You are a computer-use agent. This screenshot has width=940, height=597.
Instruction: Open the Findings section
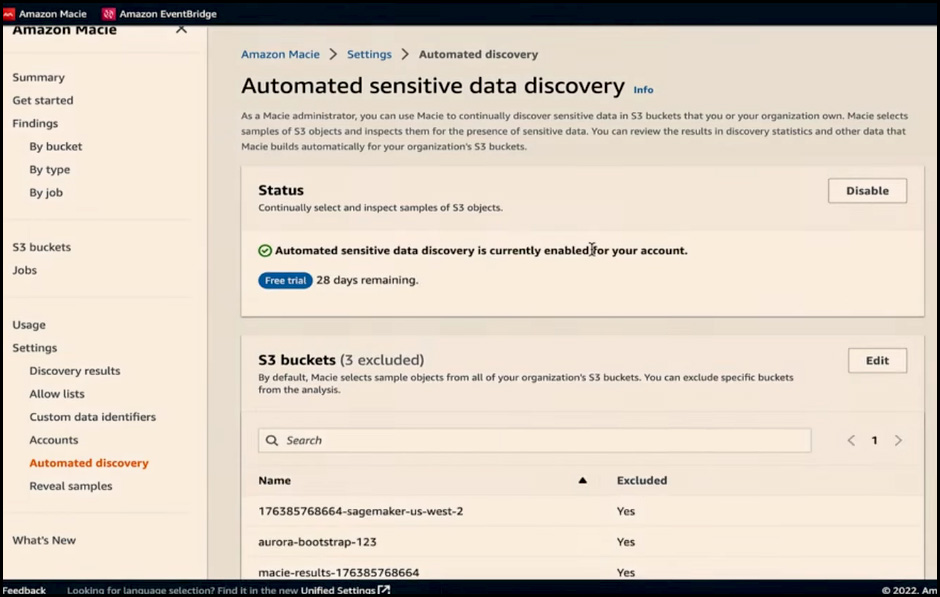35,123
